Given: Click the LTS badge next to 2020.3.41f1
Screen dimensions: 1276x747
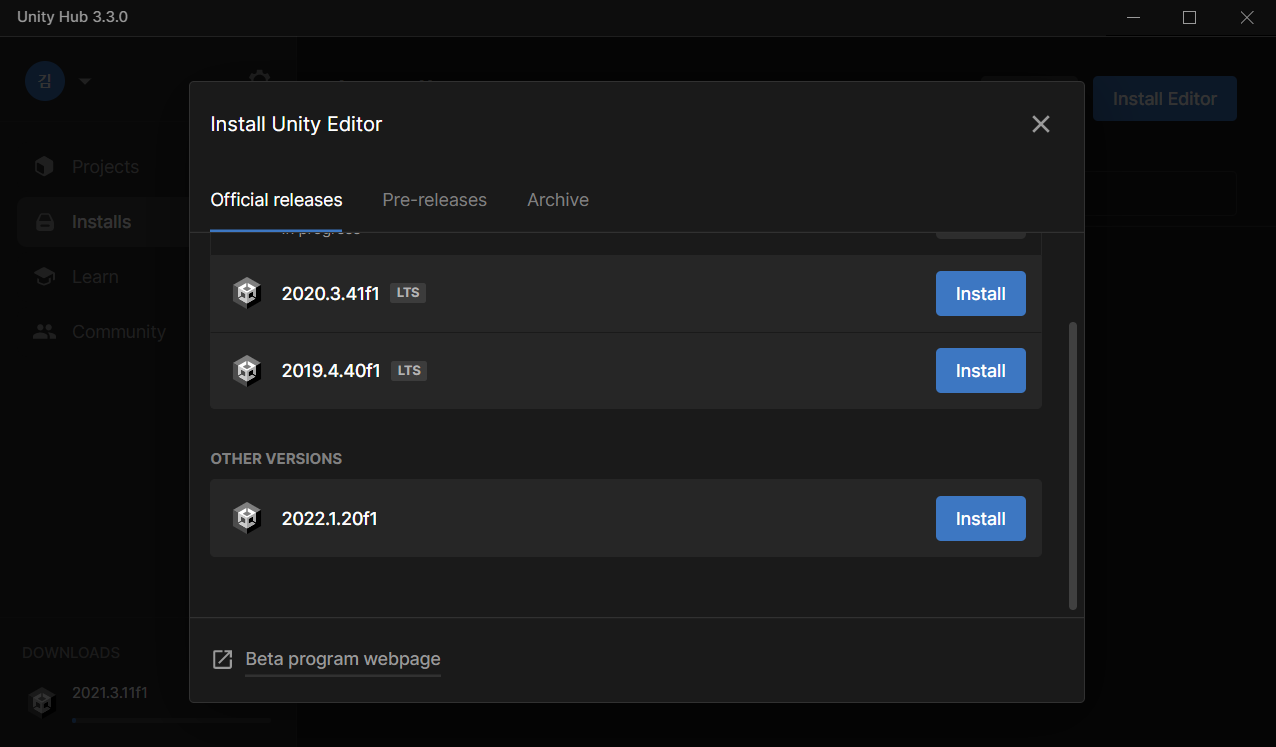Looking at the screenshot, I should click(408, 293).
